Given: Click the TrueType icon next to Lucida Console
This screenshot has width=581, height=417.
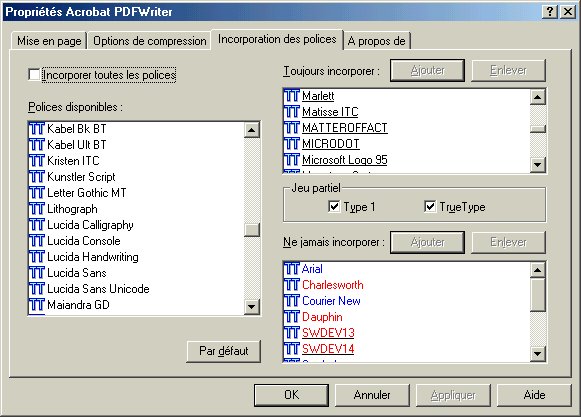Looking at the screenshot, I should [36, 241].
